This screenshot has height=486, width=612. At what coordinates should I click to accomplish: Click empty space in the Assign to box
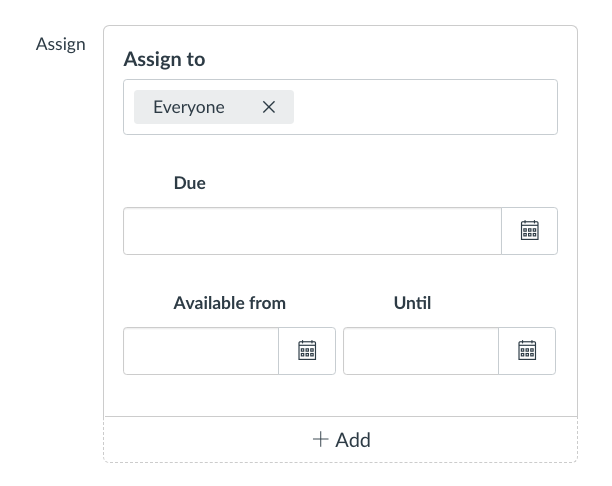coord(425,107)
